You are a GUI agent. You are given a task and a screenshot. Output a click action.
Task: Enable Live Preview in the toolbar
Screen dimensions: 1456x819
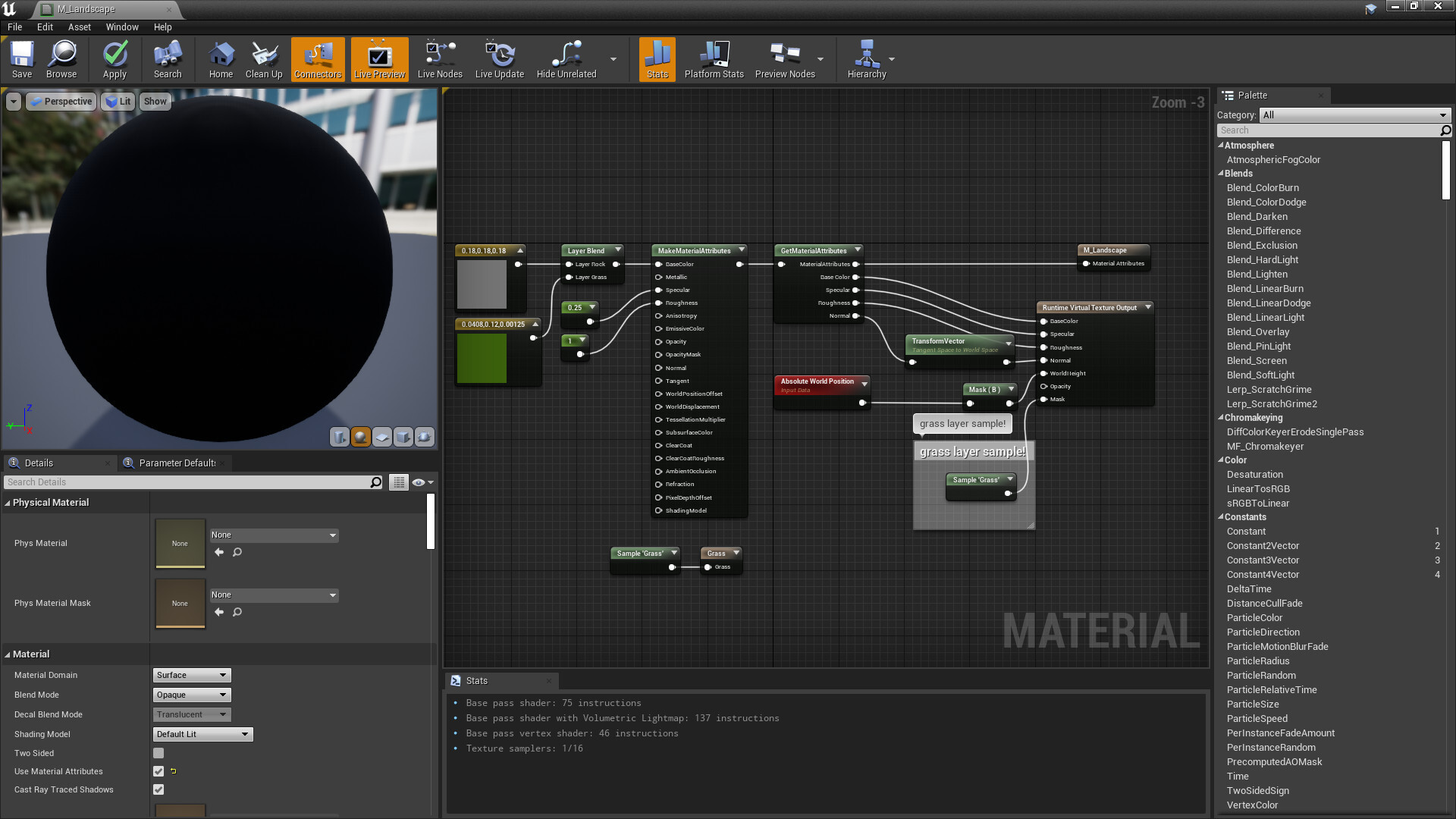(x=378, y=59)
